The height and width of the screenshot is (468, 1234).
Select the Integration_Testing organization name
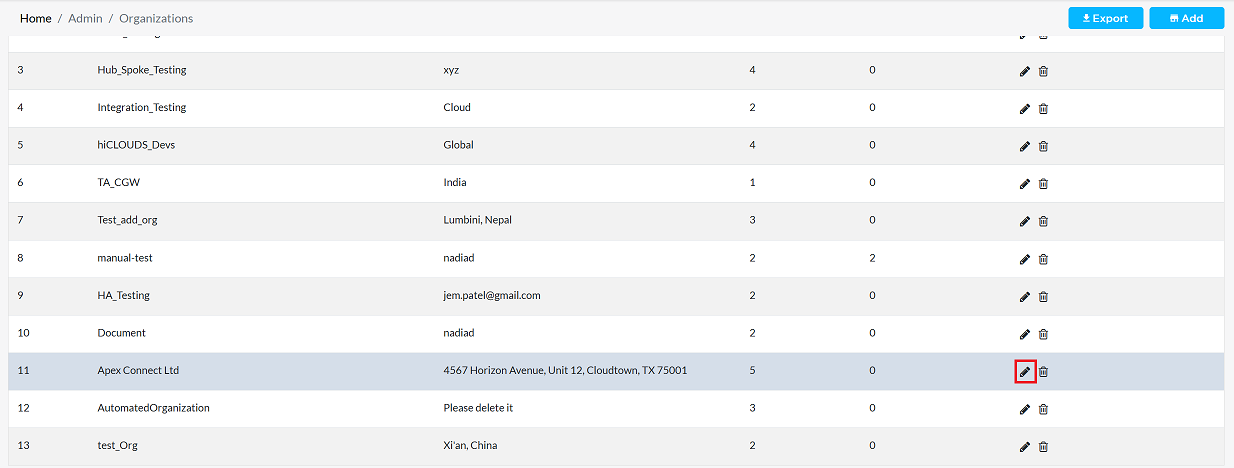[x=142, y=108]
